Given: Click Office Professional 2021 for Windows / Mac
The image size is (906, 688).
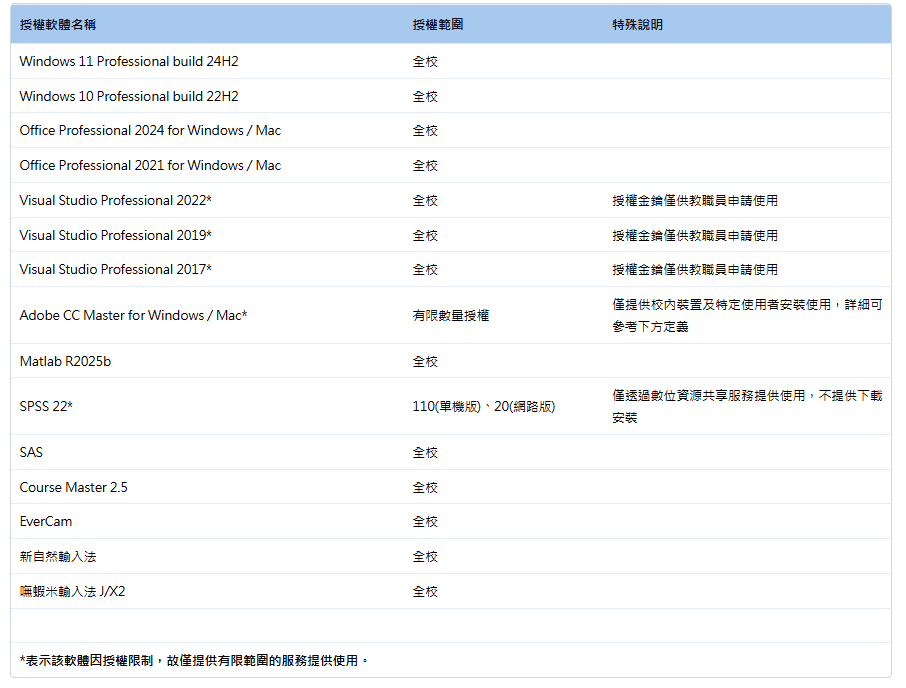Looking at the screenshot, I should tap(150, 165).
